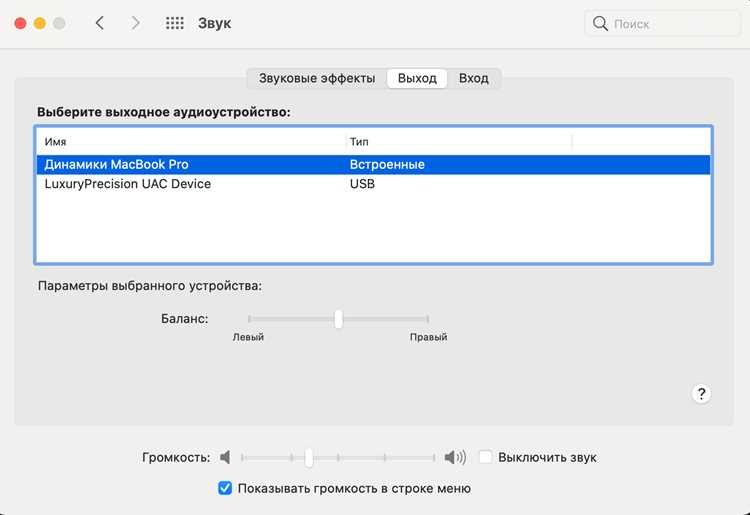Click the Имя column header
The width and height of the screenshot is (750, 515).
pos(191,142)
